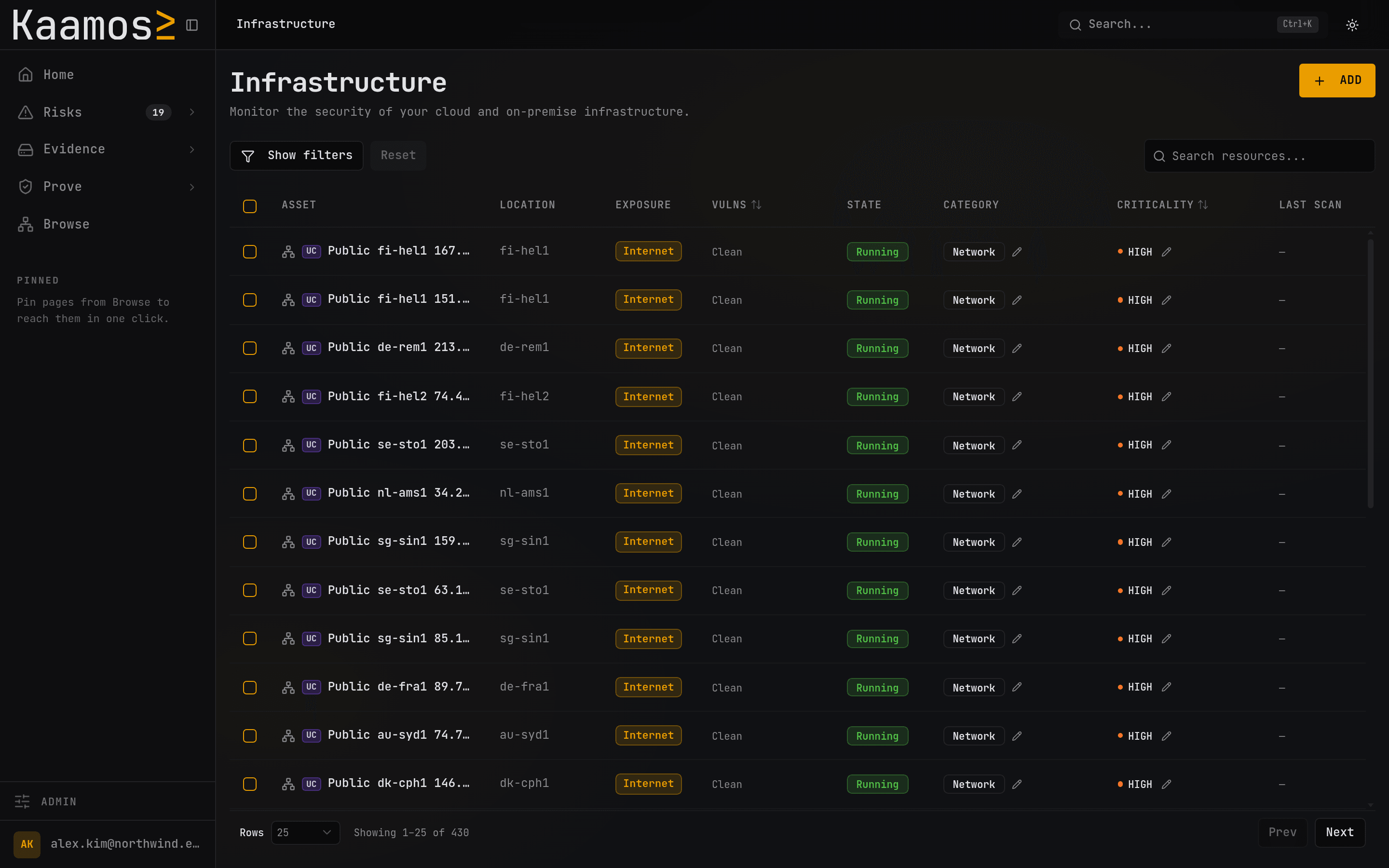Click the Last Scan column header
This screenshot has width=1389, height=868.
1310,205
